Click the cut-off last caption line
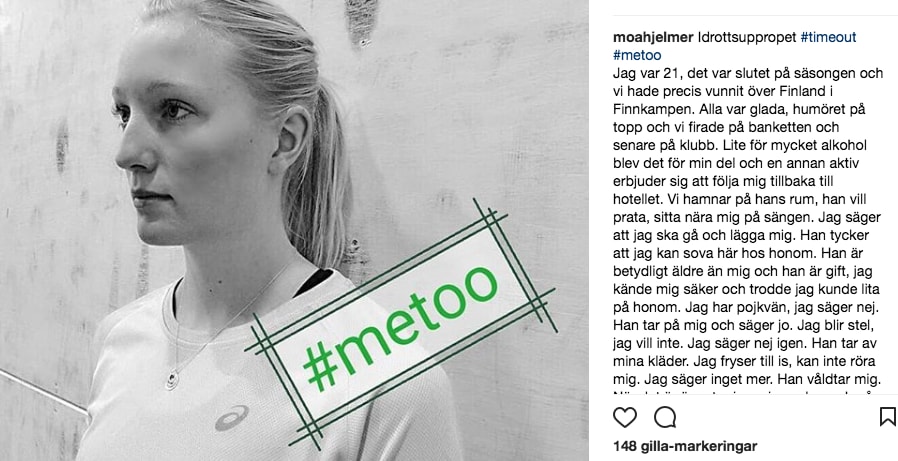 pyautogui.click(x=745, y=393)
